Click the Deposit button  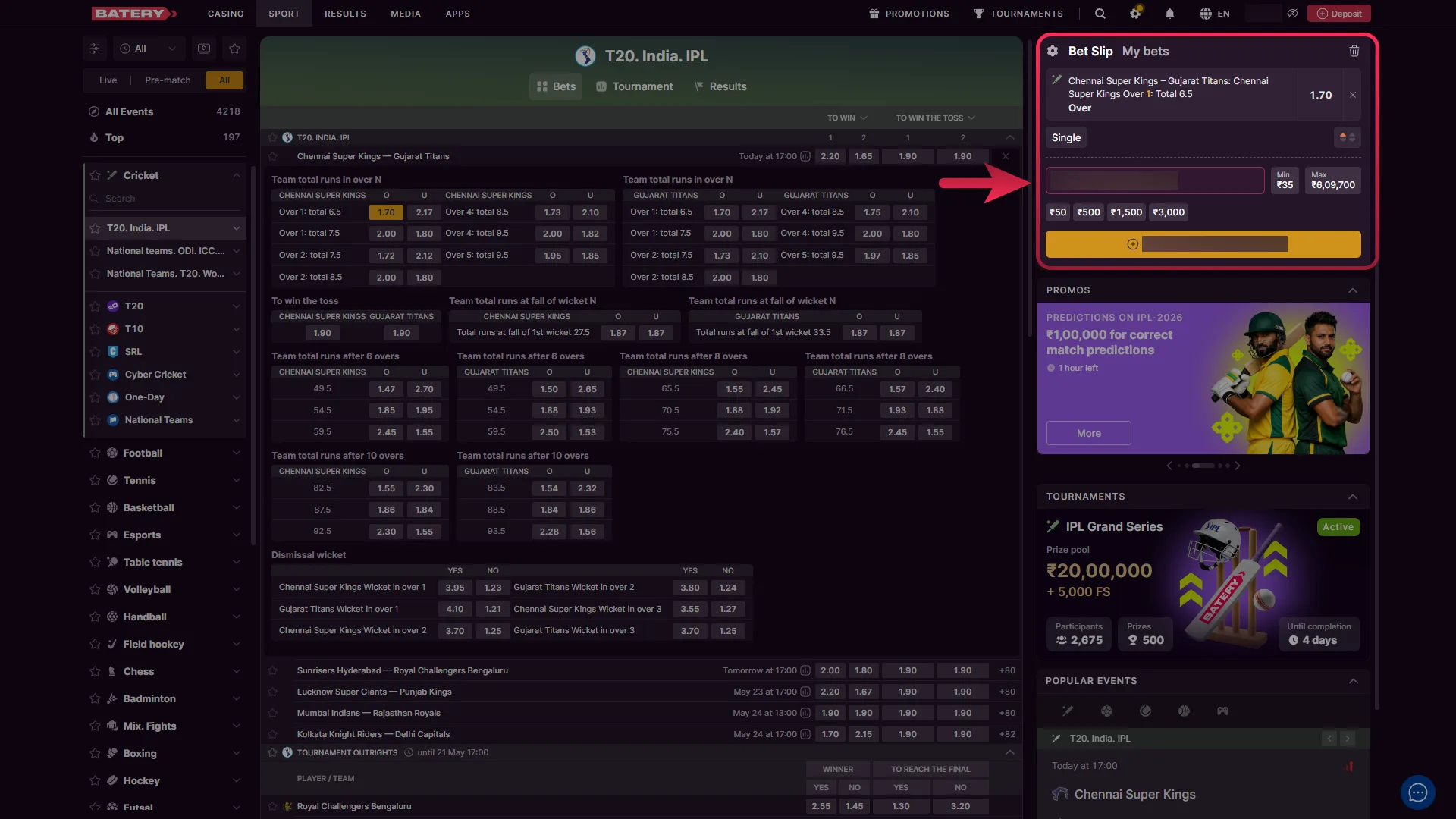[1338, 14]
